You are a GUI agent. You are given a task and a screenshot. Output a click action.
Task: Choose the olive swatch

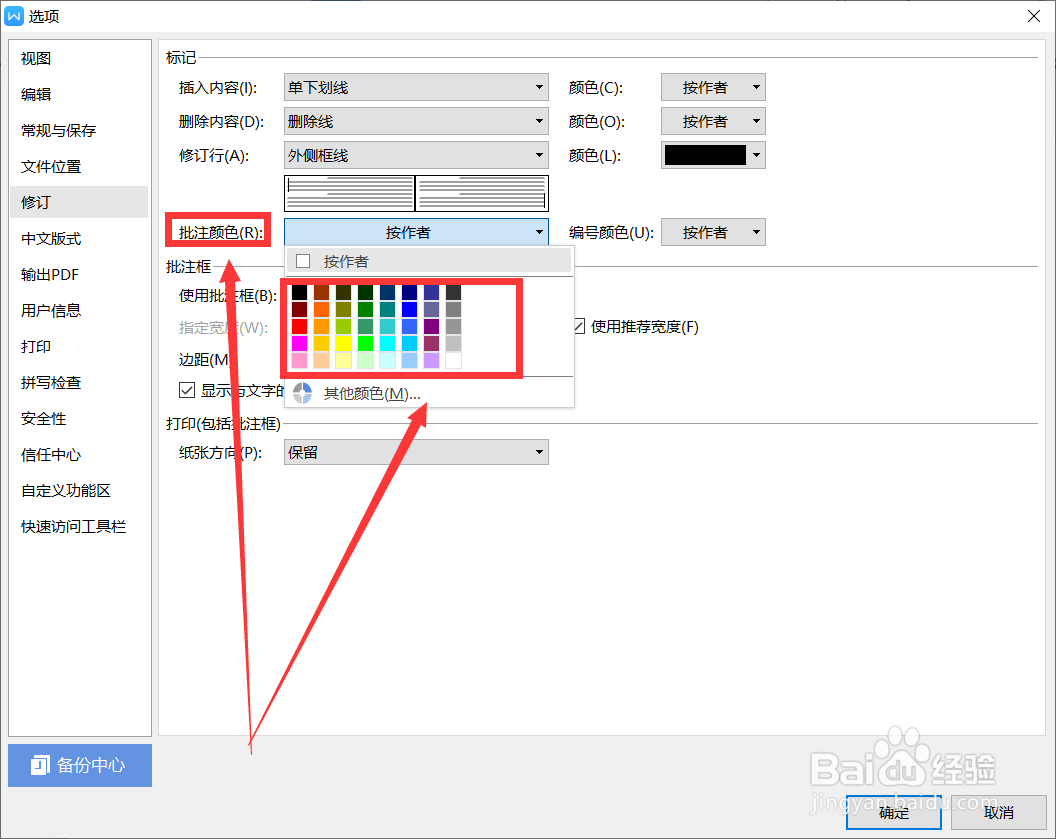(343, 309)
